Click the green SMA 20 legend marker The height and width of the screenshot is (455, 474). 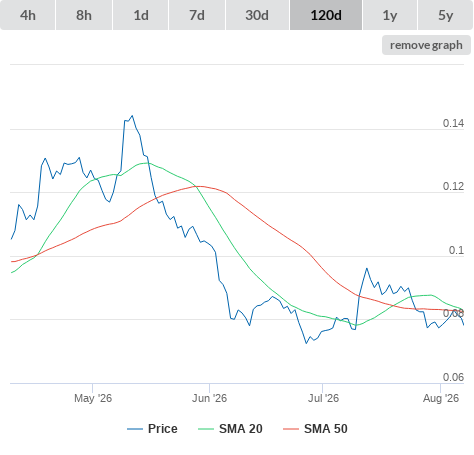[x=206, y=429]
